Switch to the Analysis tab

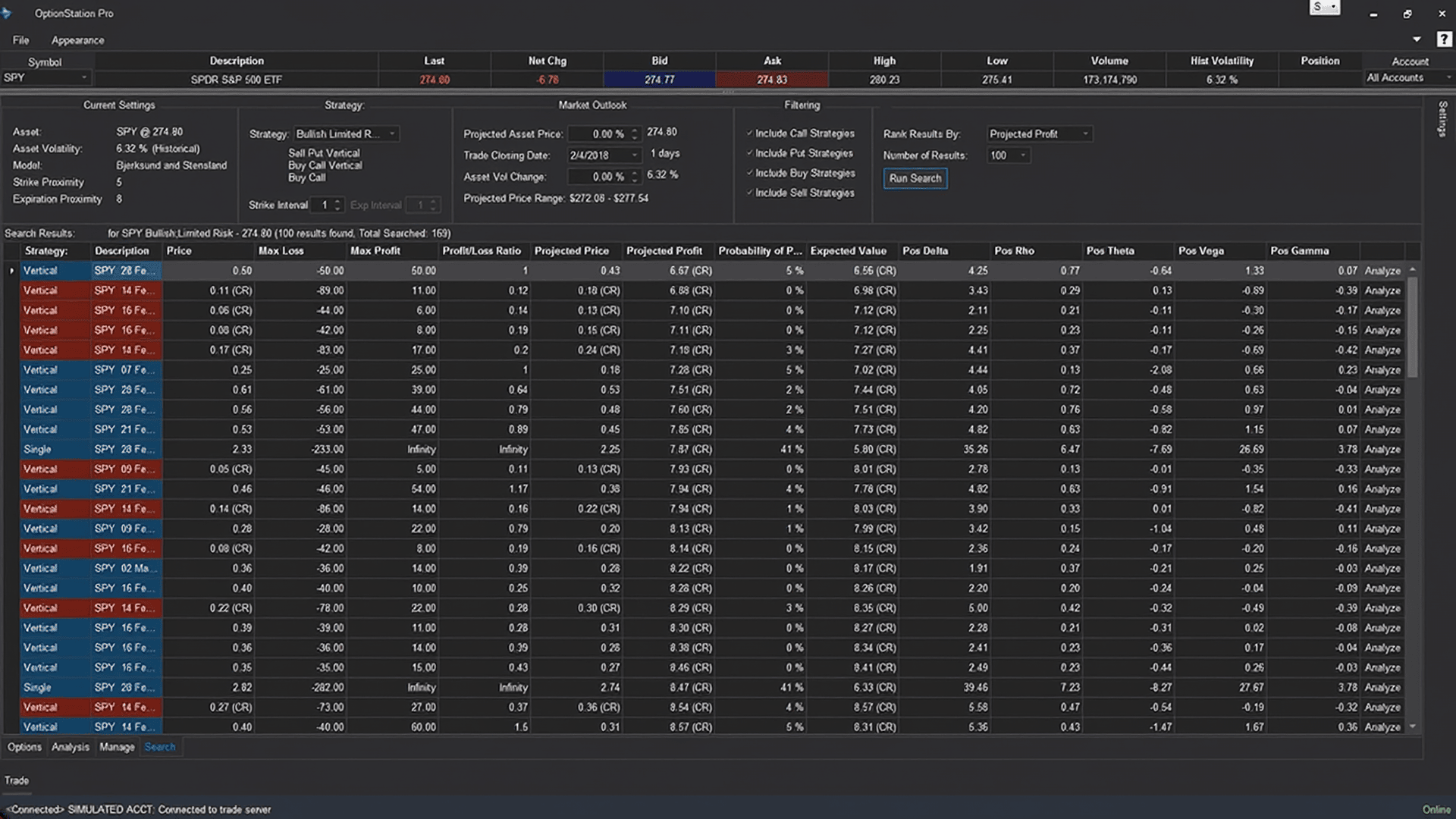[71, 747]
